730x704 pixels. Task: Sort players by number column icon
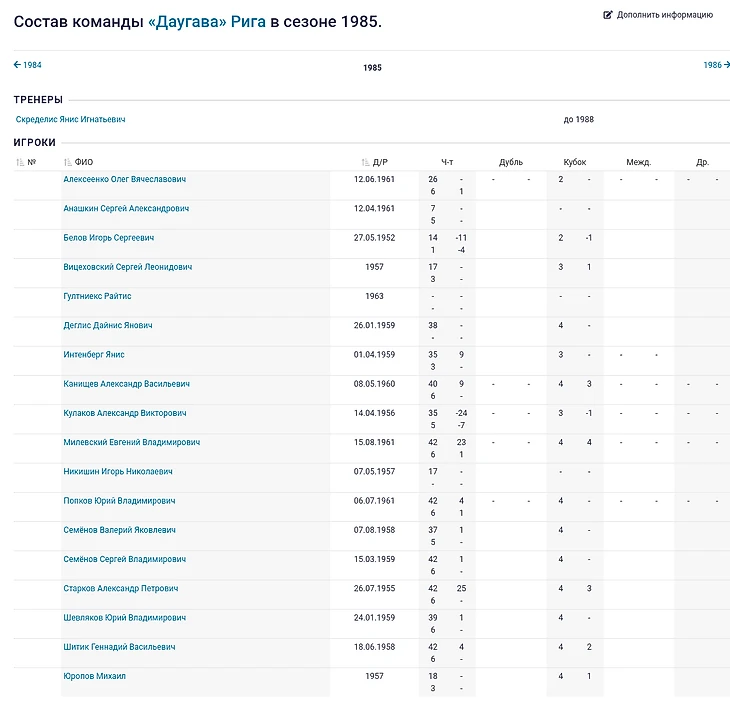(20, 162)
